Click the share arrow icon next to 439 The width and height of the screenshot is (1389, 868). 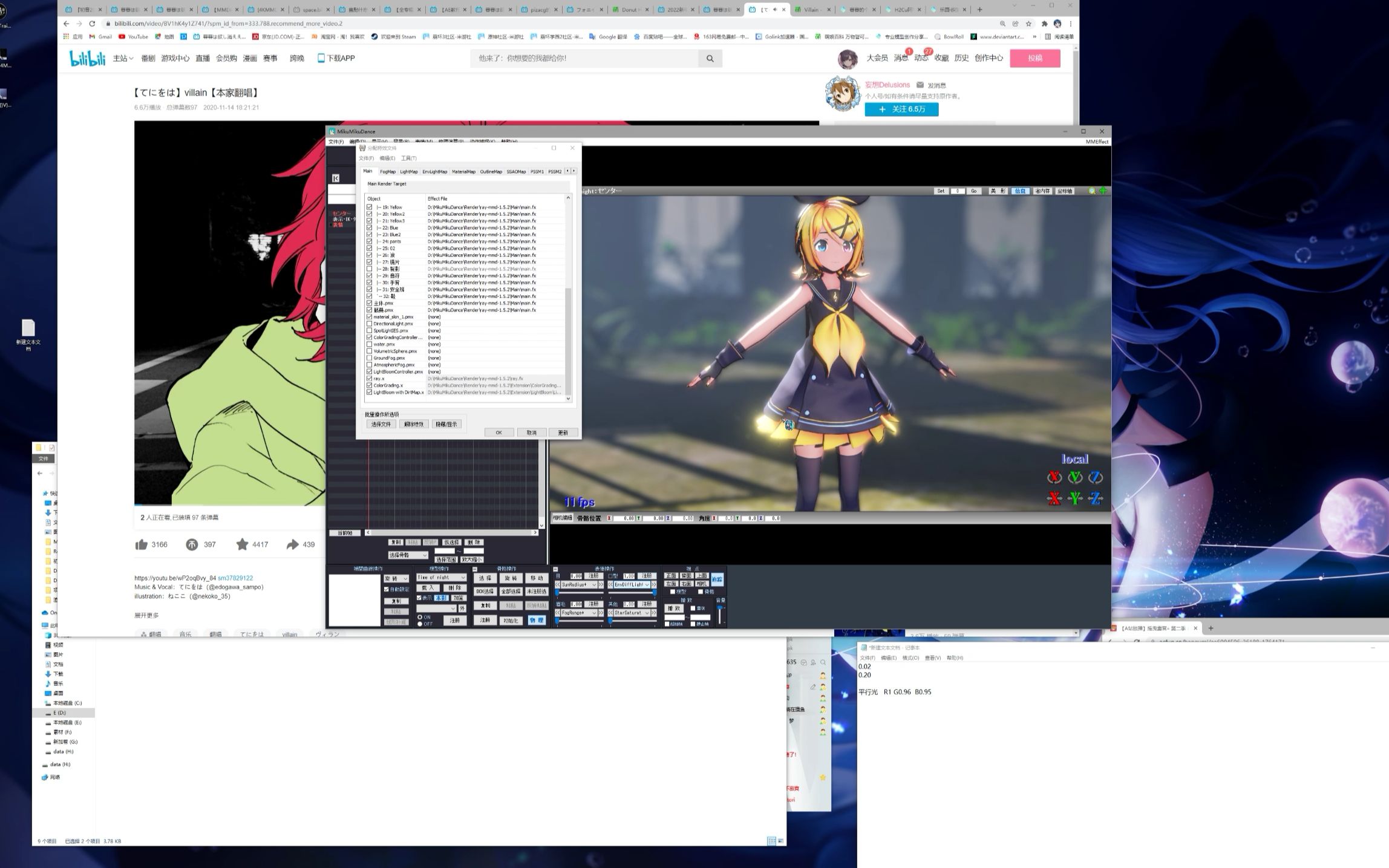[292, 544]
